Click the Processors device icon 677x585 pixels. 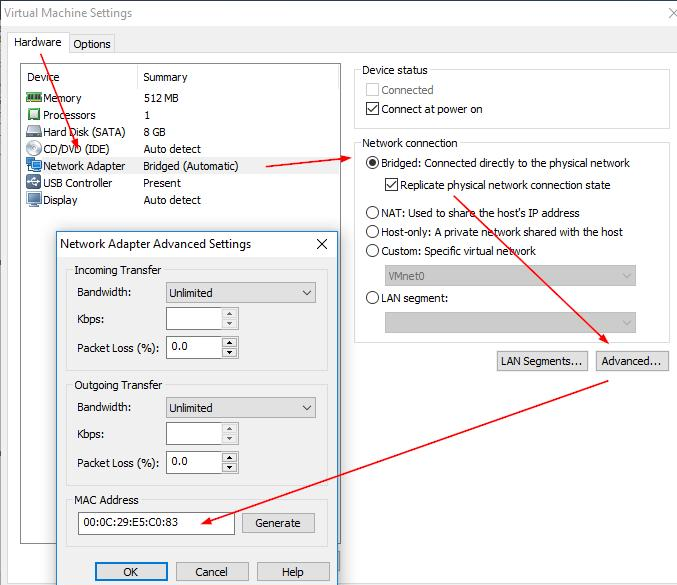click(x=34, y=115)
